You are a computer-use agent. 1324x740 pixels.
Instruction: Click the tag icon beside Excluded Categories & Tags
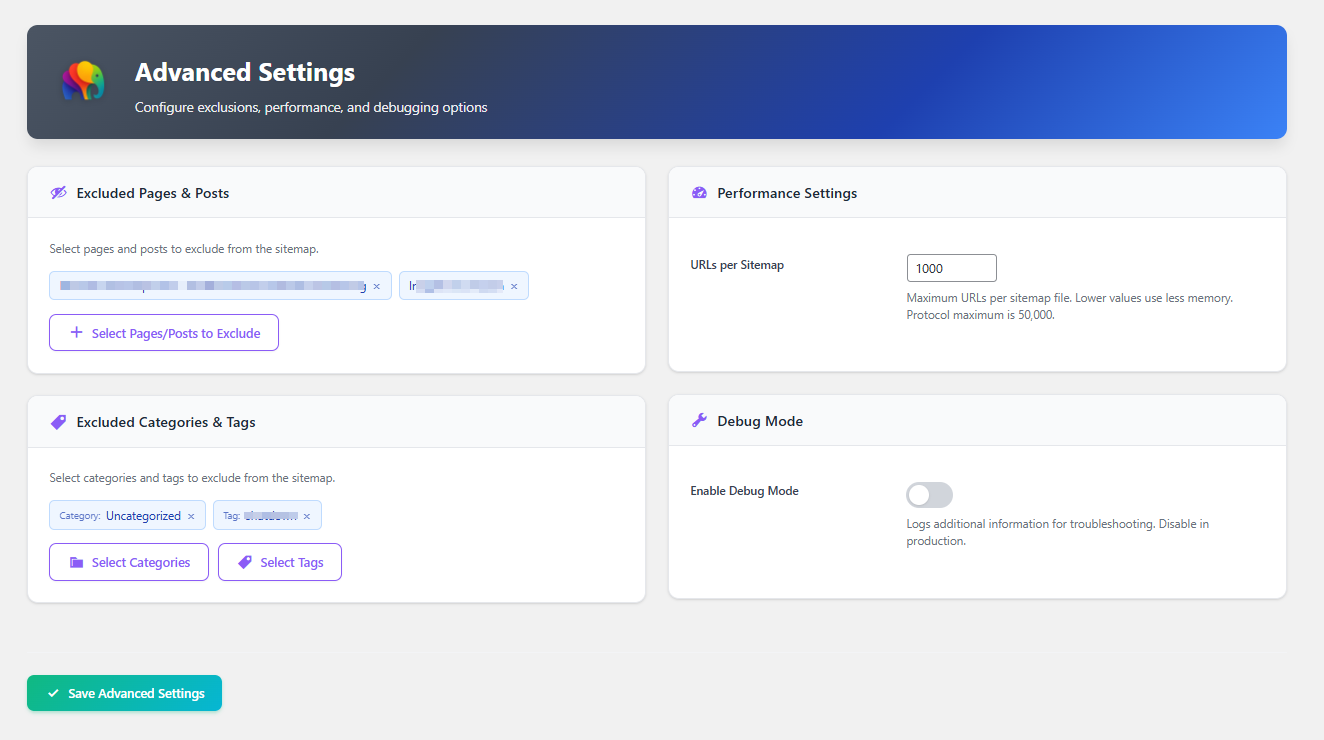click(x=58, y=421)
